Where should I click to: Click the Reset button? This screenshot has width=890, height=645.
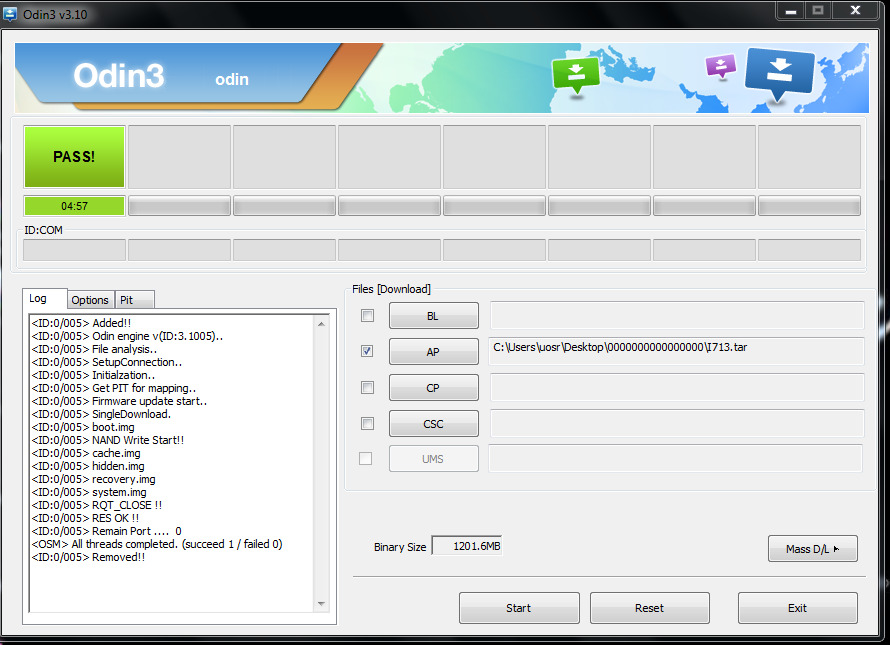pyautogui.click(x=649, y=608)
